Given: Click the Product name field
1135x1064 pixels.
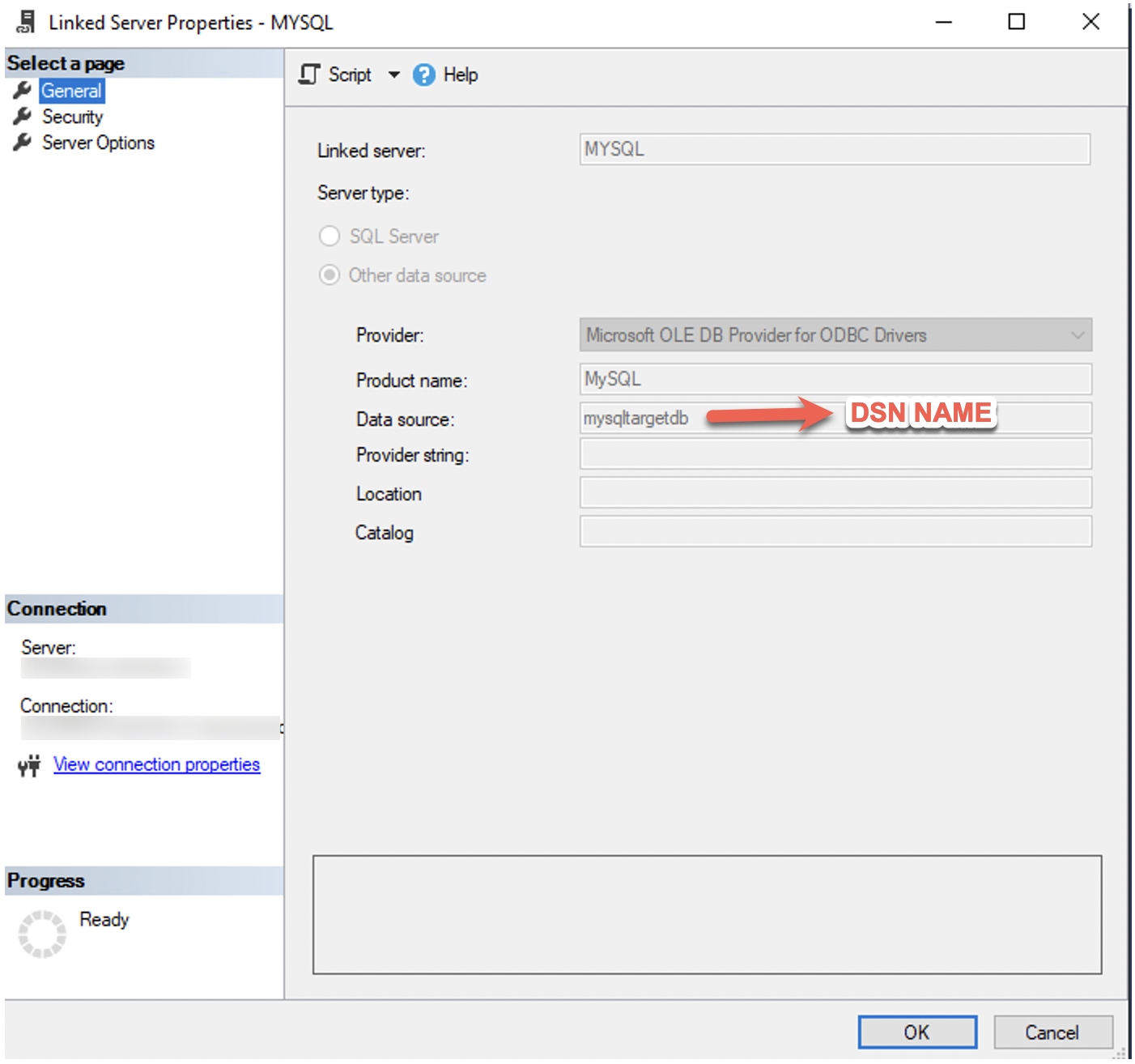Looking at the screenshot, I should (835, 379).
